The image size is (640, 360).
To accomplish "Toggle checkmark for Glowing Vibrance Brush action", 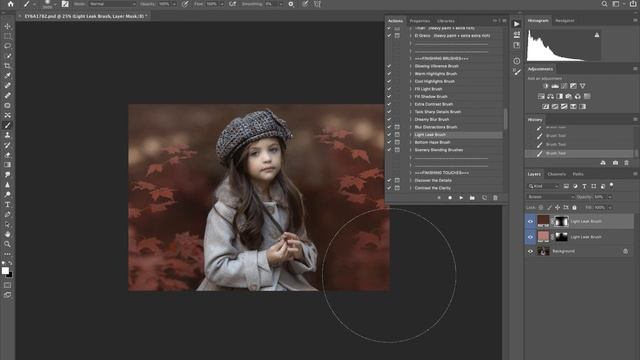I will pyautogui.click(x=389, y=66).
